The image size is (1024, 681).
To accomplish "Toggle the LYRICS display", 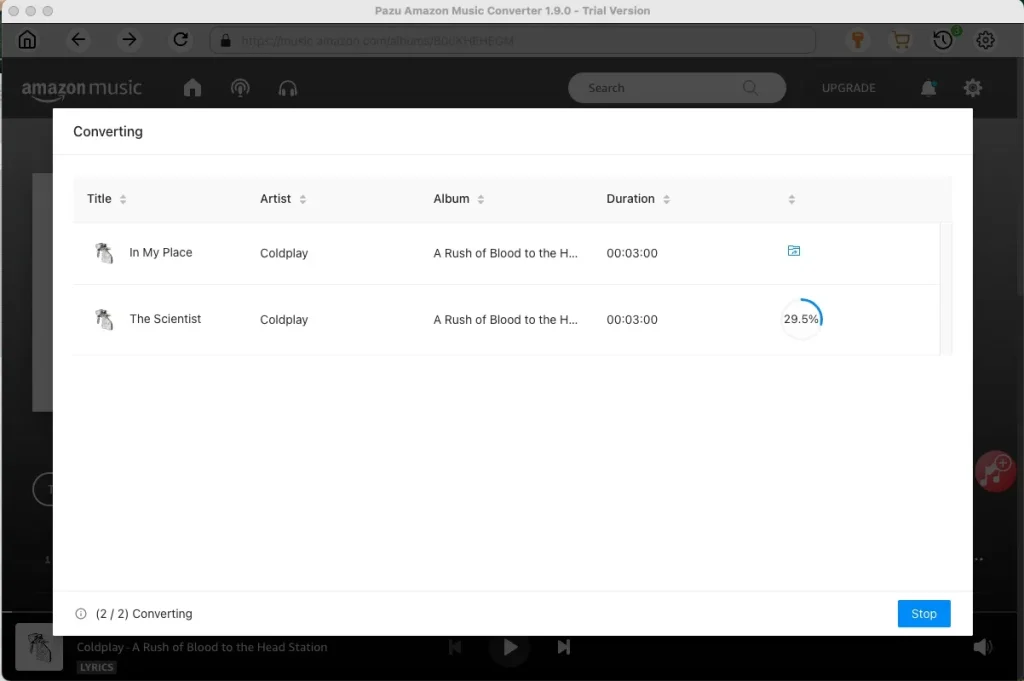I will tap(96, 667).
